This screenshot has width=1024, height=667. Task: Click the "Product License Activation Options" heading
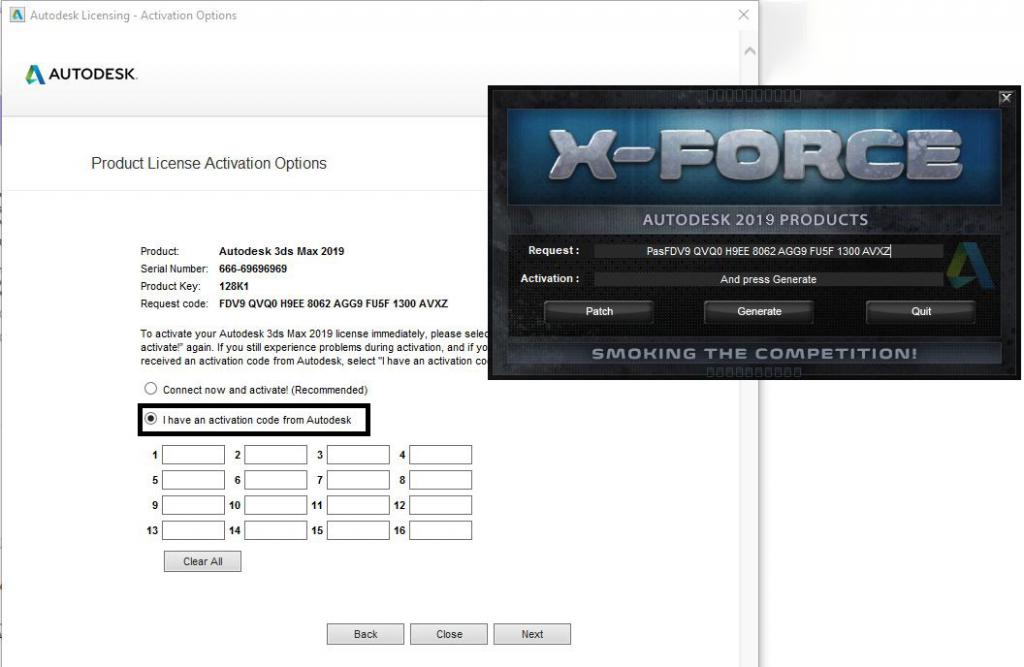click(209, 163)
